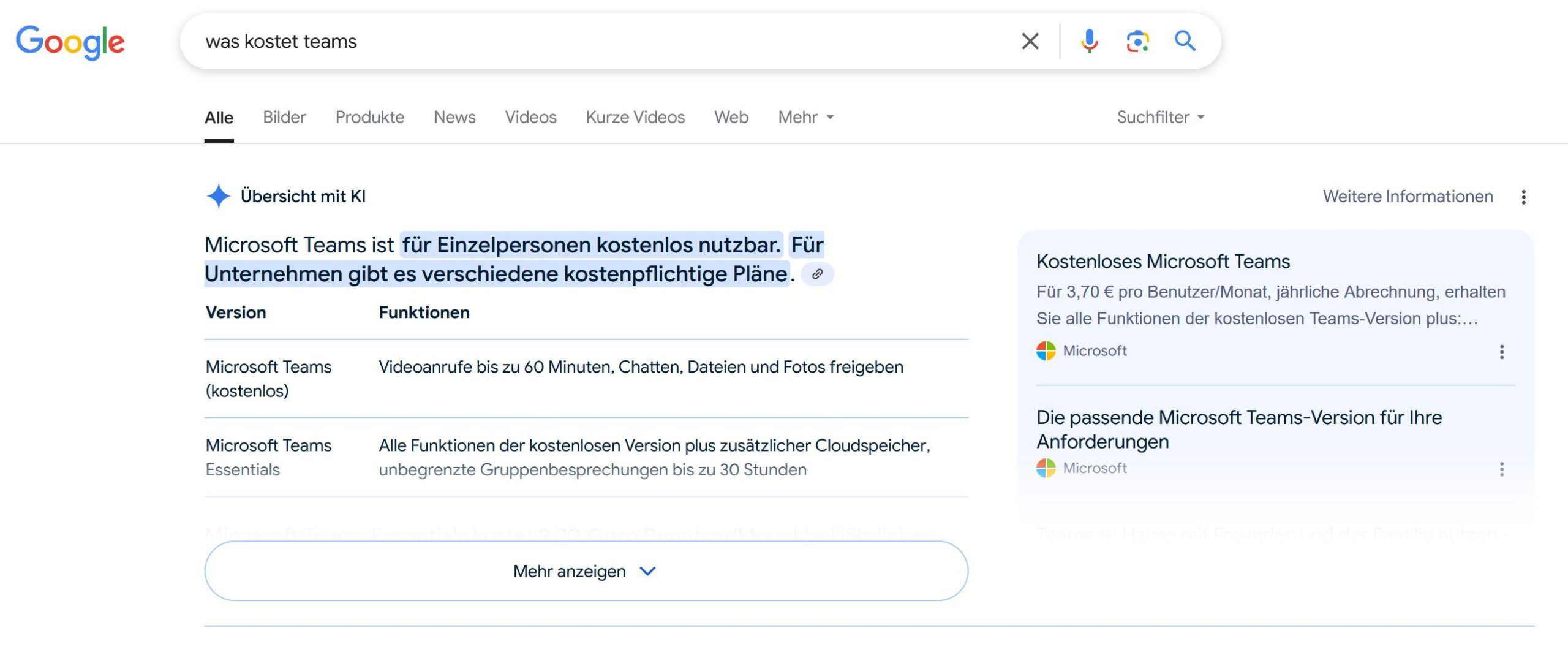Switch to the Bilder tab
Image resolution: width=1568 pixels, height=655 pixels.
click(x=284, y=117)
